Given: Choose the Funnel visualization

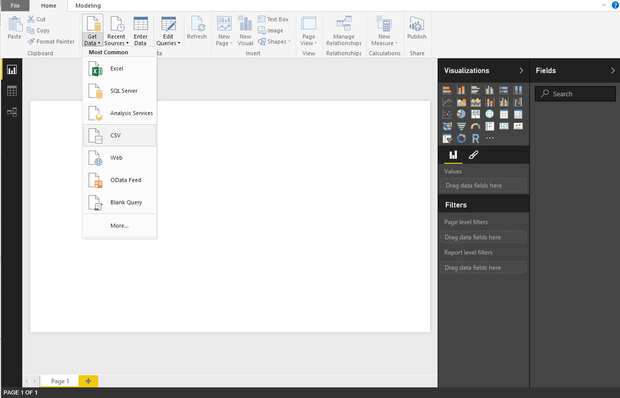Looking at the screenshot, I should point(461,126).
